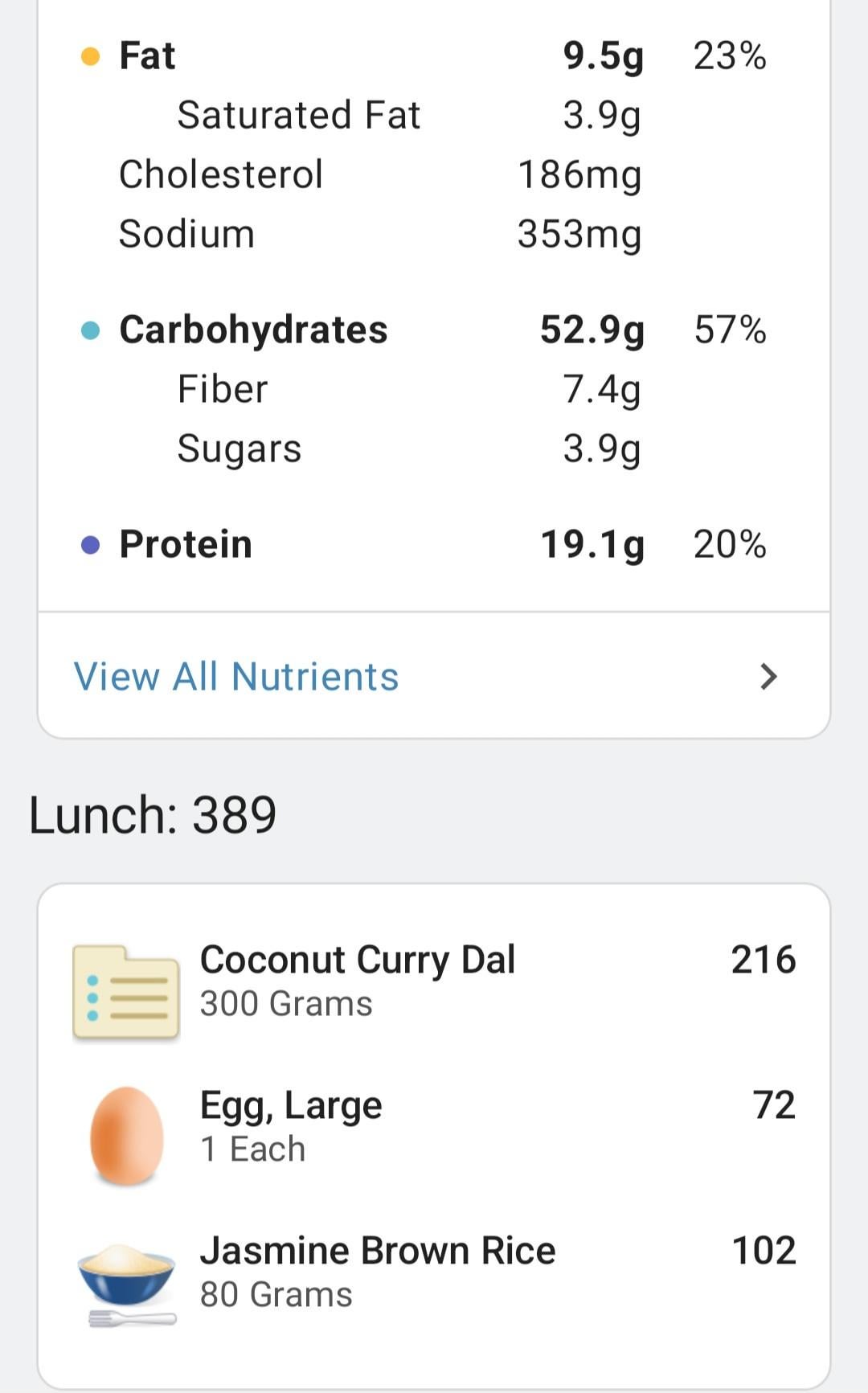Select the Carbohydrates nutrient label

click(x=253, y=330)
